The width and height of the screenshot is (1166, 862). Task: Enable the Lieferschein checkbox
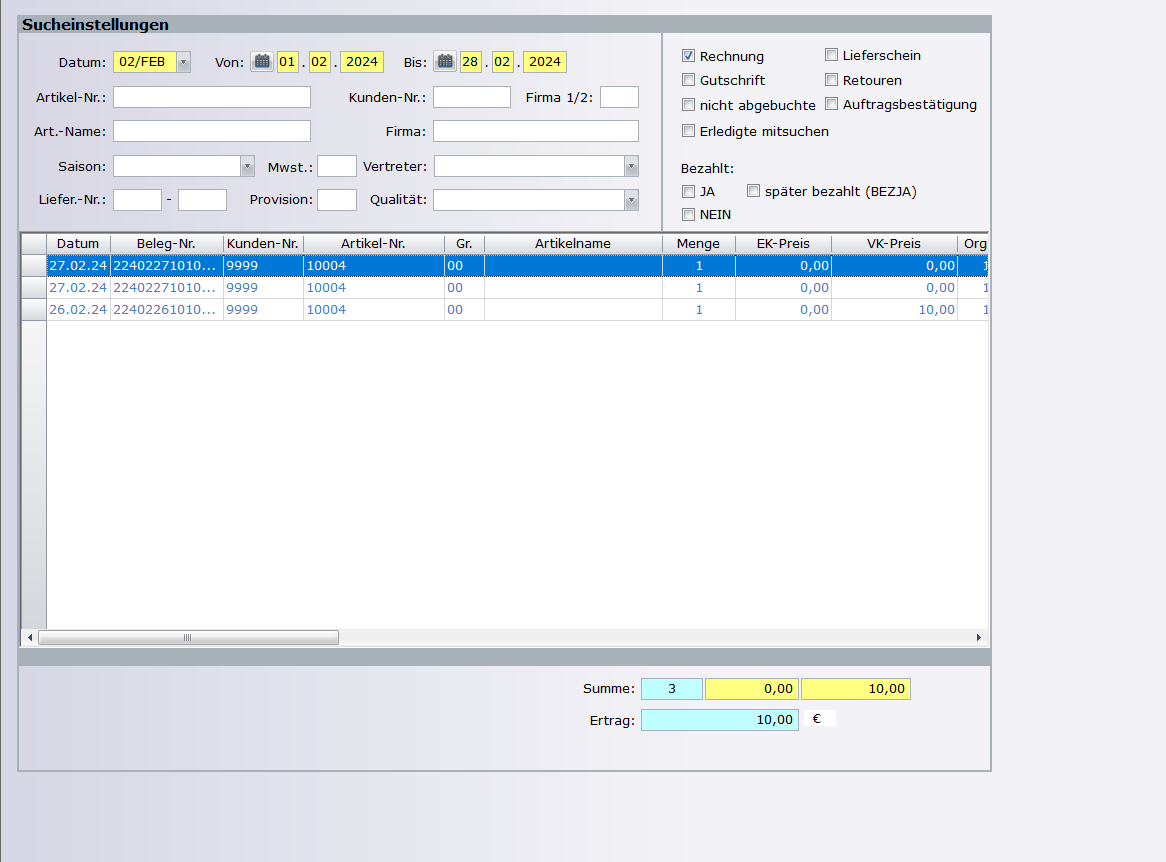pos(831,54)
